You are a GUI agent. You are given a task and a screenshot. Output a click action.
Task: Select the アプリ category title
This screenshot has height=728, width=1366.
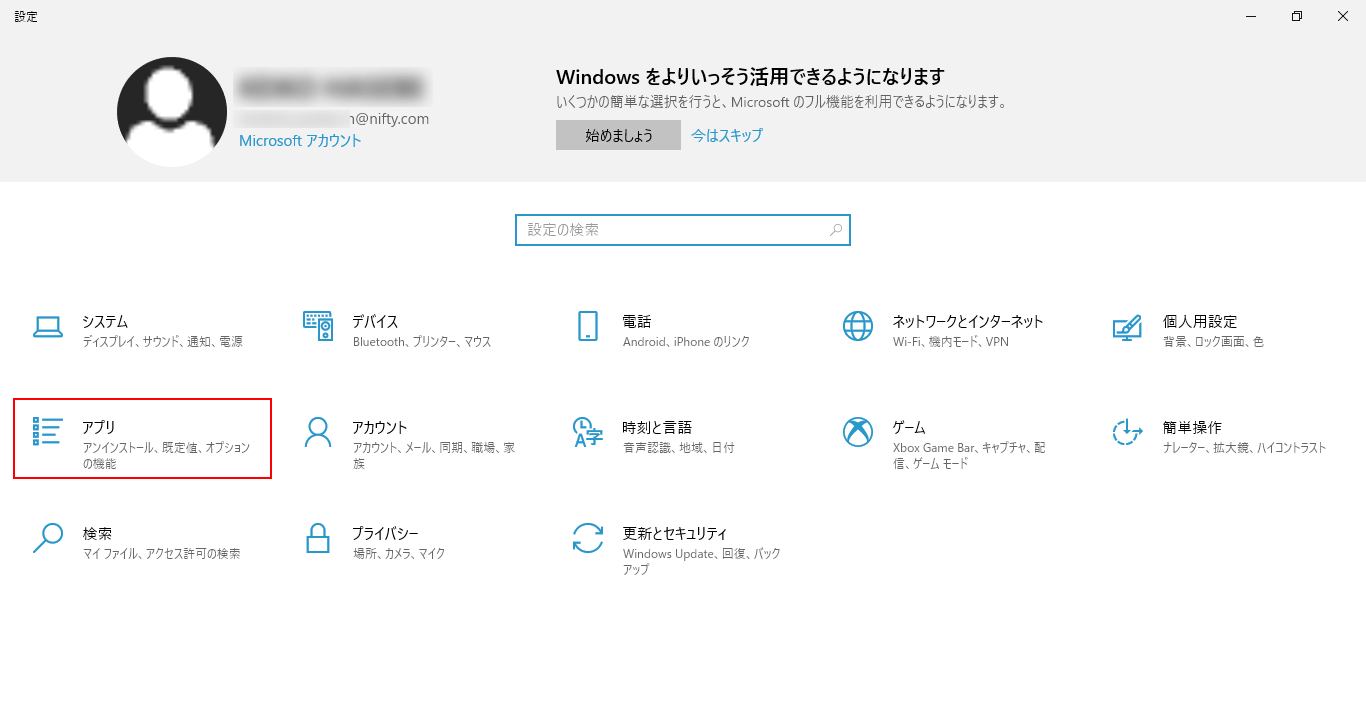[x=99, y=428]
